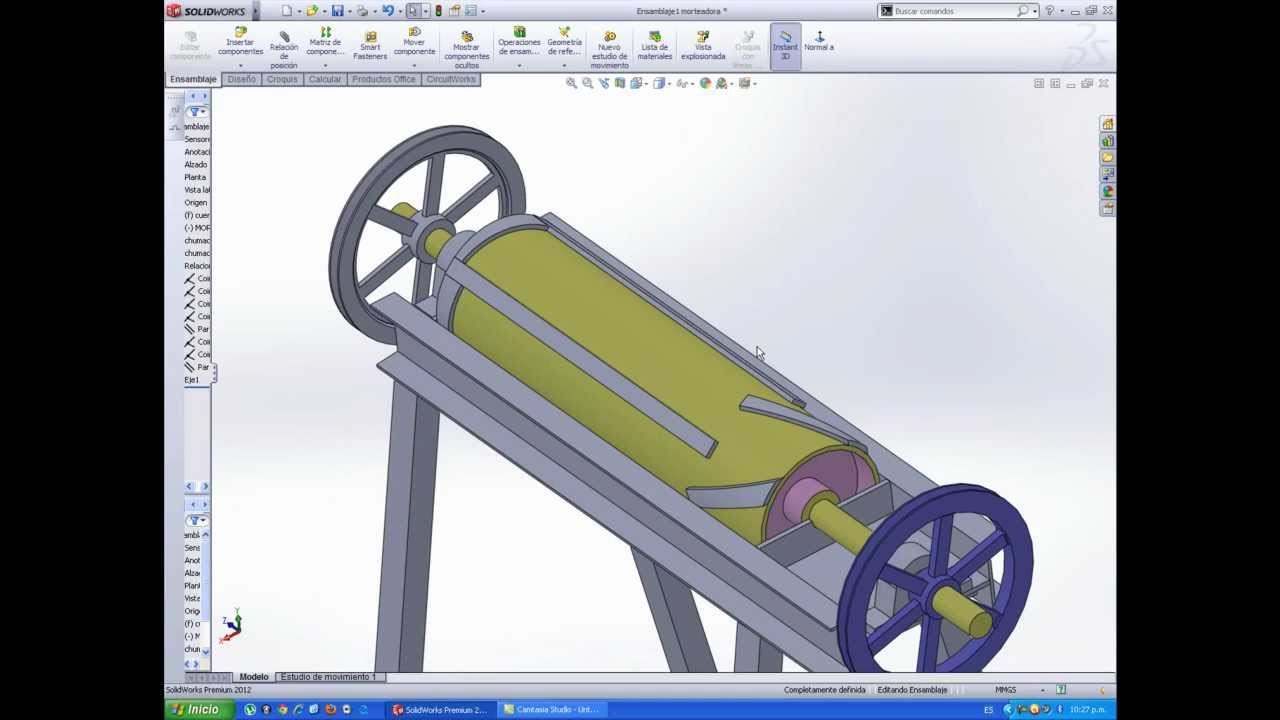1280x720 pixels.
Task: Switch to the Diseño tab
Action: 242,79
